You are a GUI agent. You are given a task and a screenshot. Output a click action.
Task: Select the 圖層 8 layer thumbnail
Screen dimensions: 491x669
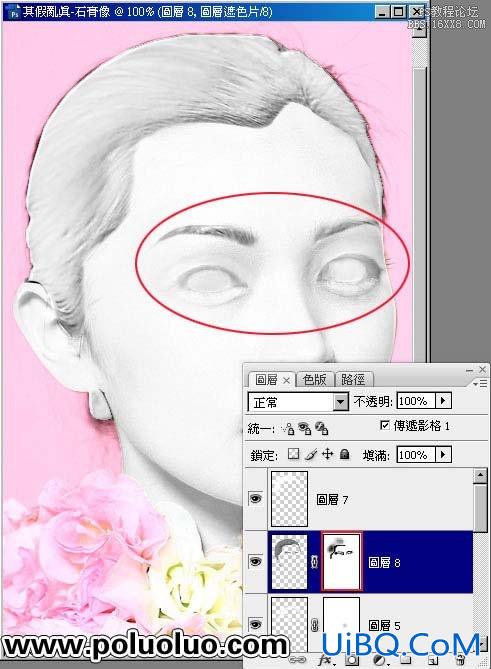pos(290,562)
